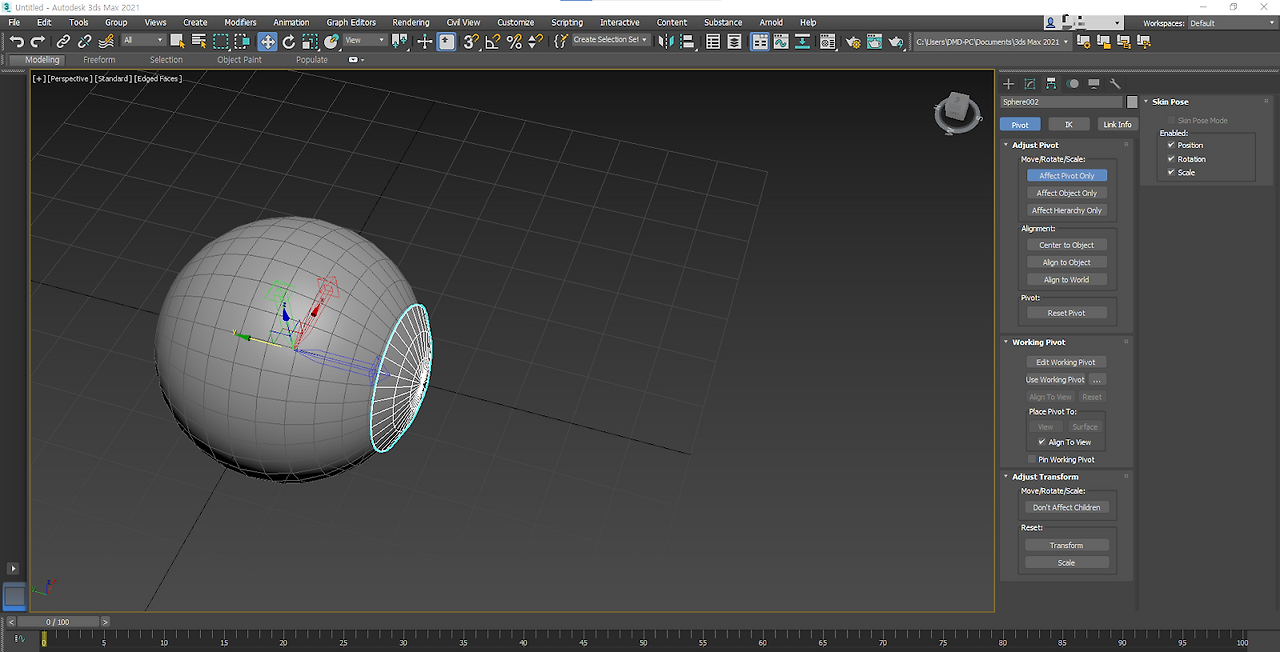This screenshot has height=652, width=1280.
Task: Switch to the Modify panel icon
Action: (x=1029, y=84)
